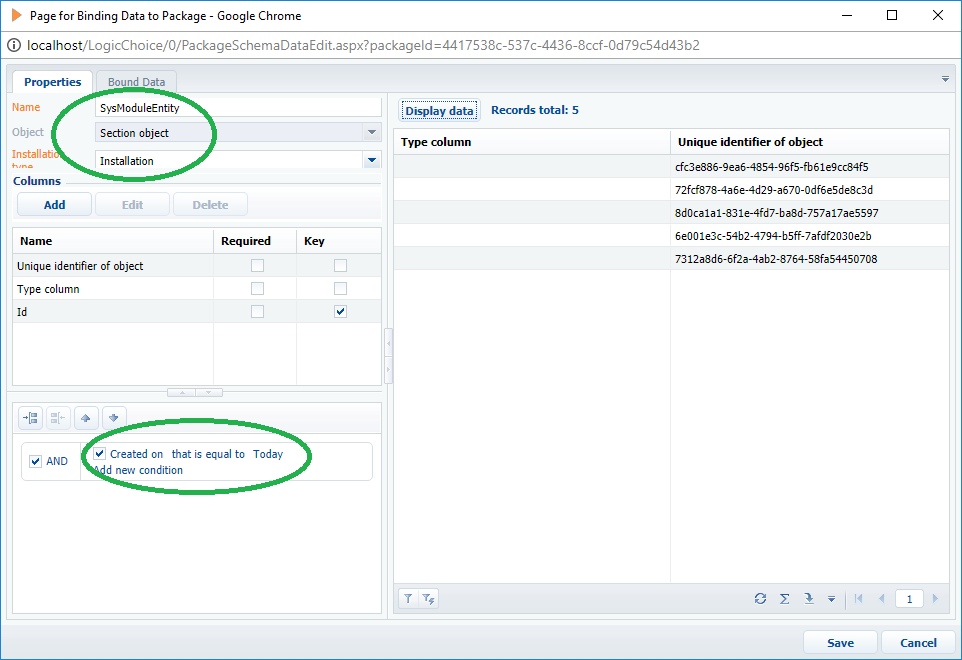Image resolution: width=962 pixels, height=660 pixels.
Task: Click the export/download icon in the grid footer
Action: click(809, 598)
